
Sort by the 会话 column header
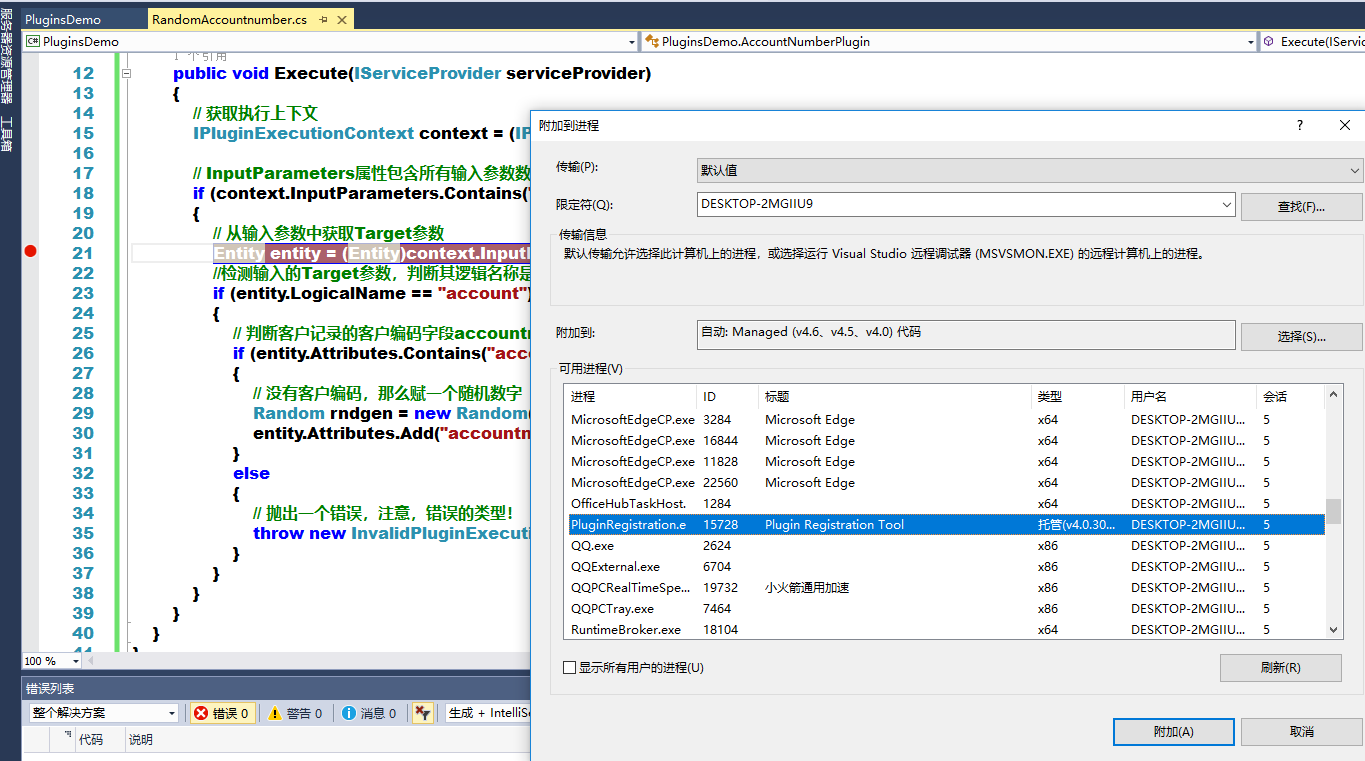tap(1290, 397)
